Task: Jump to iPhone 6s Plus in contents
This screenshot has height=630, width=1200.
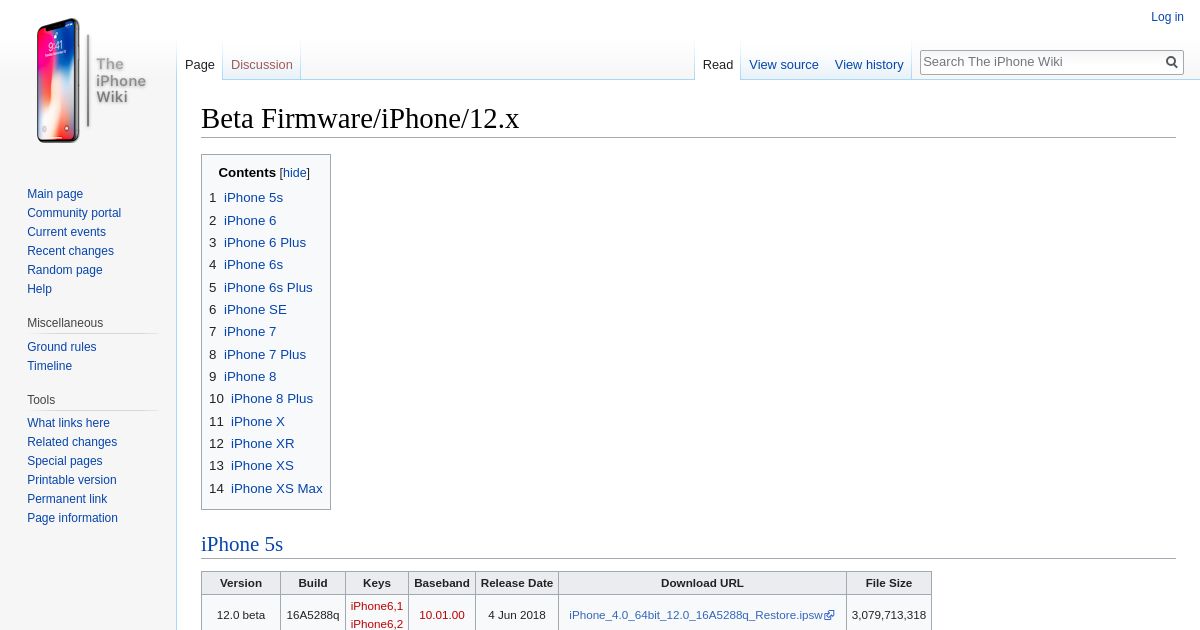Action: click(x=268, y=287)
